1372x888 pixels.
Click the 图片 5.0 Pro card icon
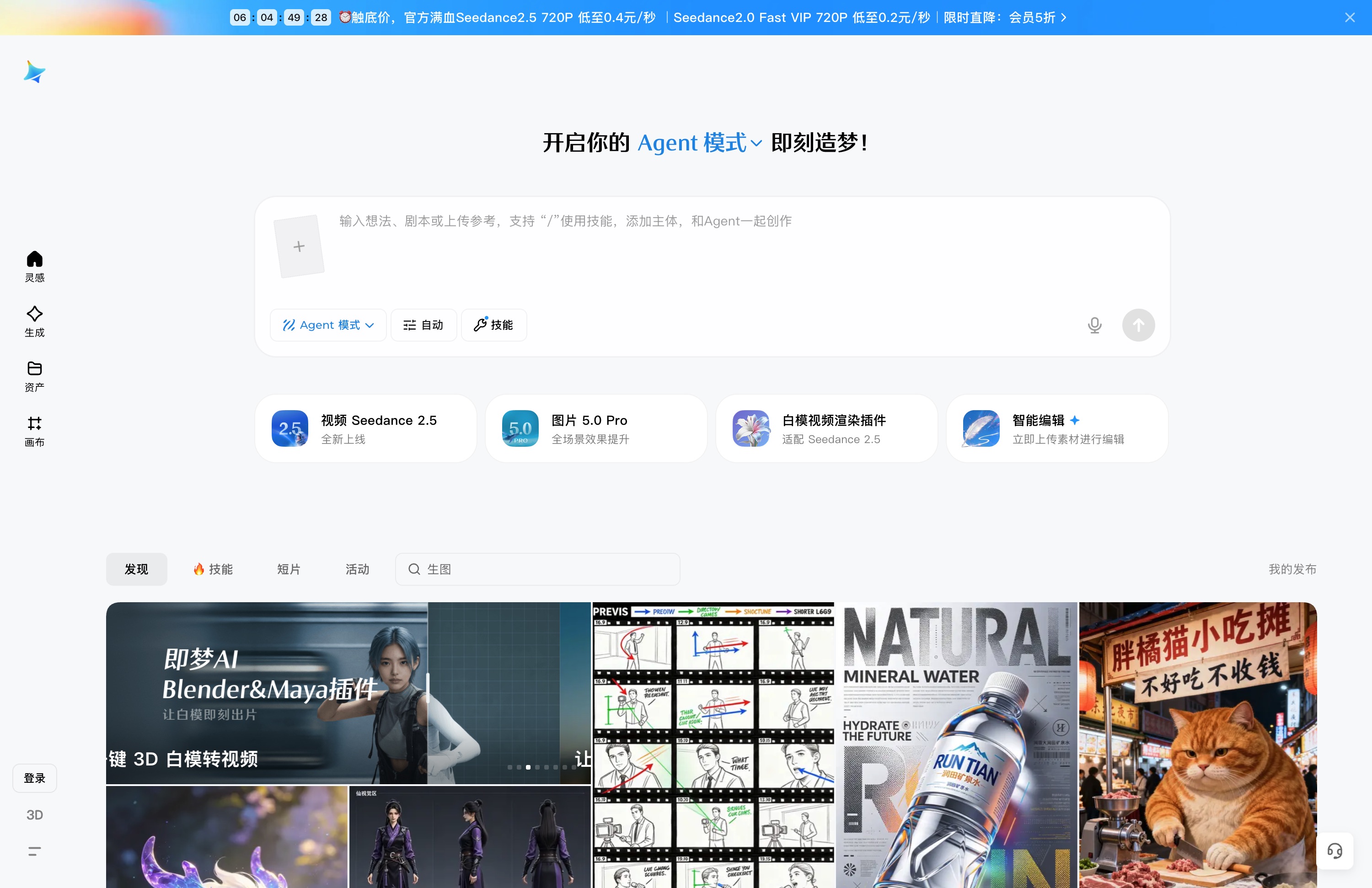pos(520,428)
